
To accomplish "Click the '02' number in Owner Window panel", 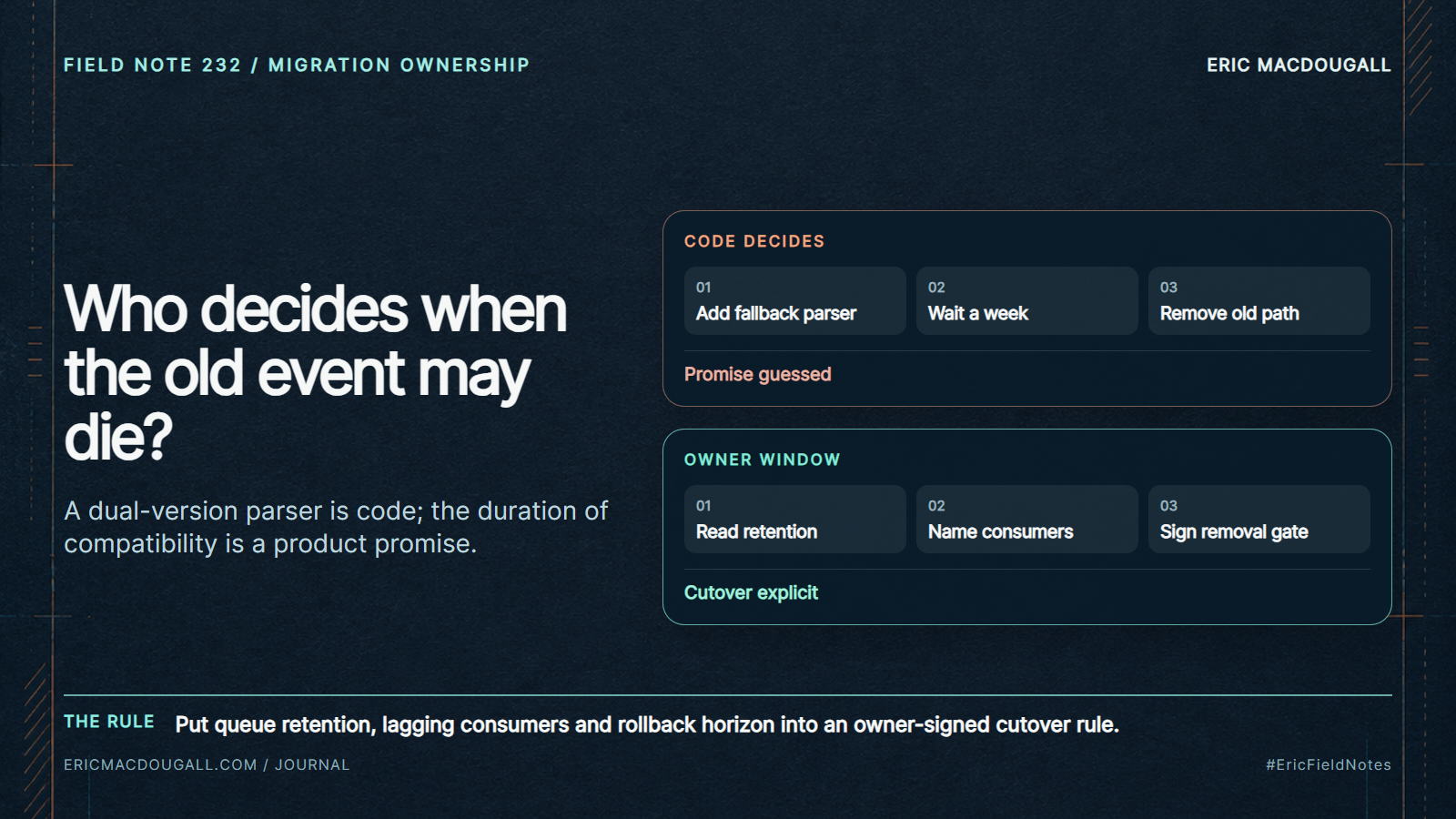I will 936,506.
